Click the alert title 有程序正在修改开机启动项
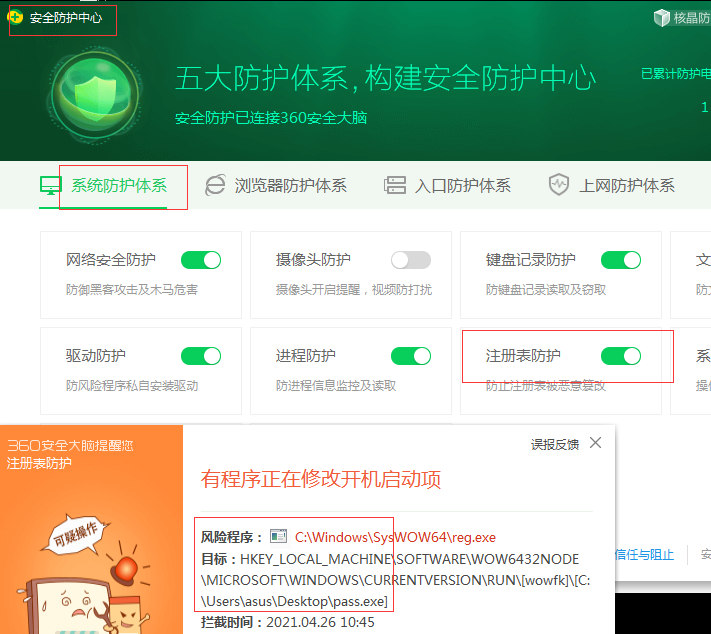 point(321,479)
